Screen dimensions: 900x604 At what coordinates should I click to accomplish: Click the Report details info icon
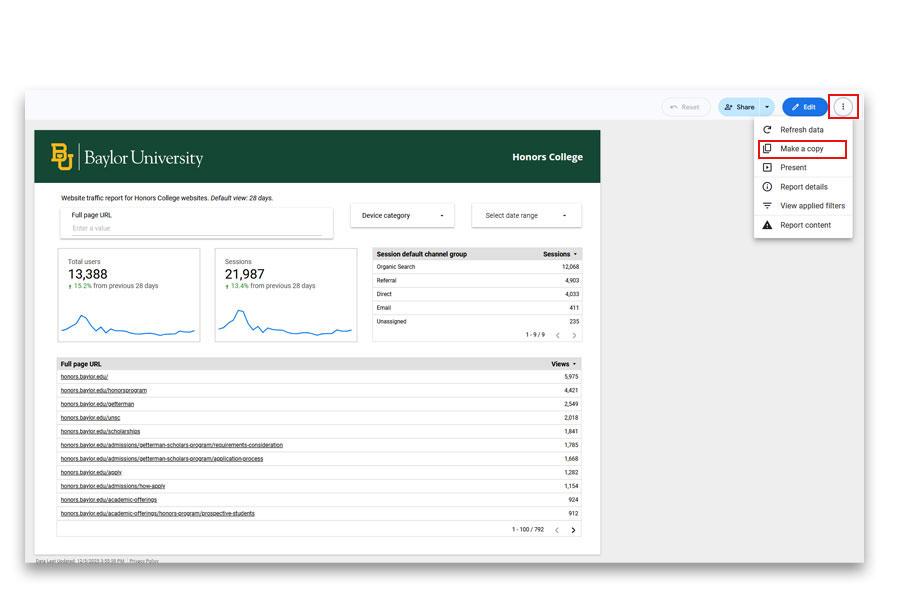tap(767, 187)
